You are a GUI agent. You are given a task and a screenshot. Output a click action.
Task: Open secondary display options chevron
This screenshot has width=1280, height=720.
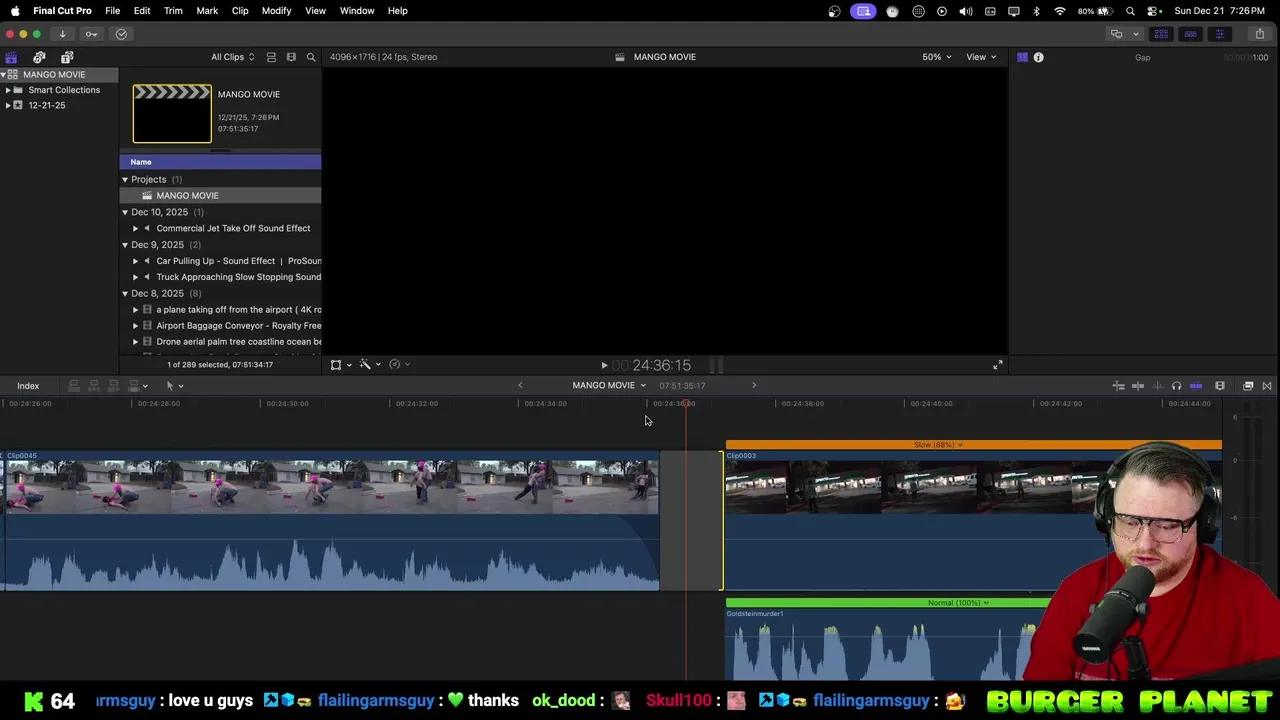(1135, 34)
